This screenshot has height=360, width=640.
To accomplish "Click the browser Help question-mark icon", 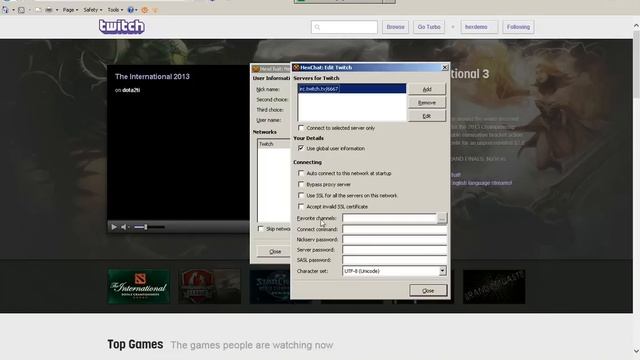I will tap(131, 10).
